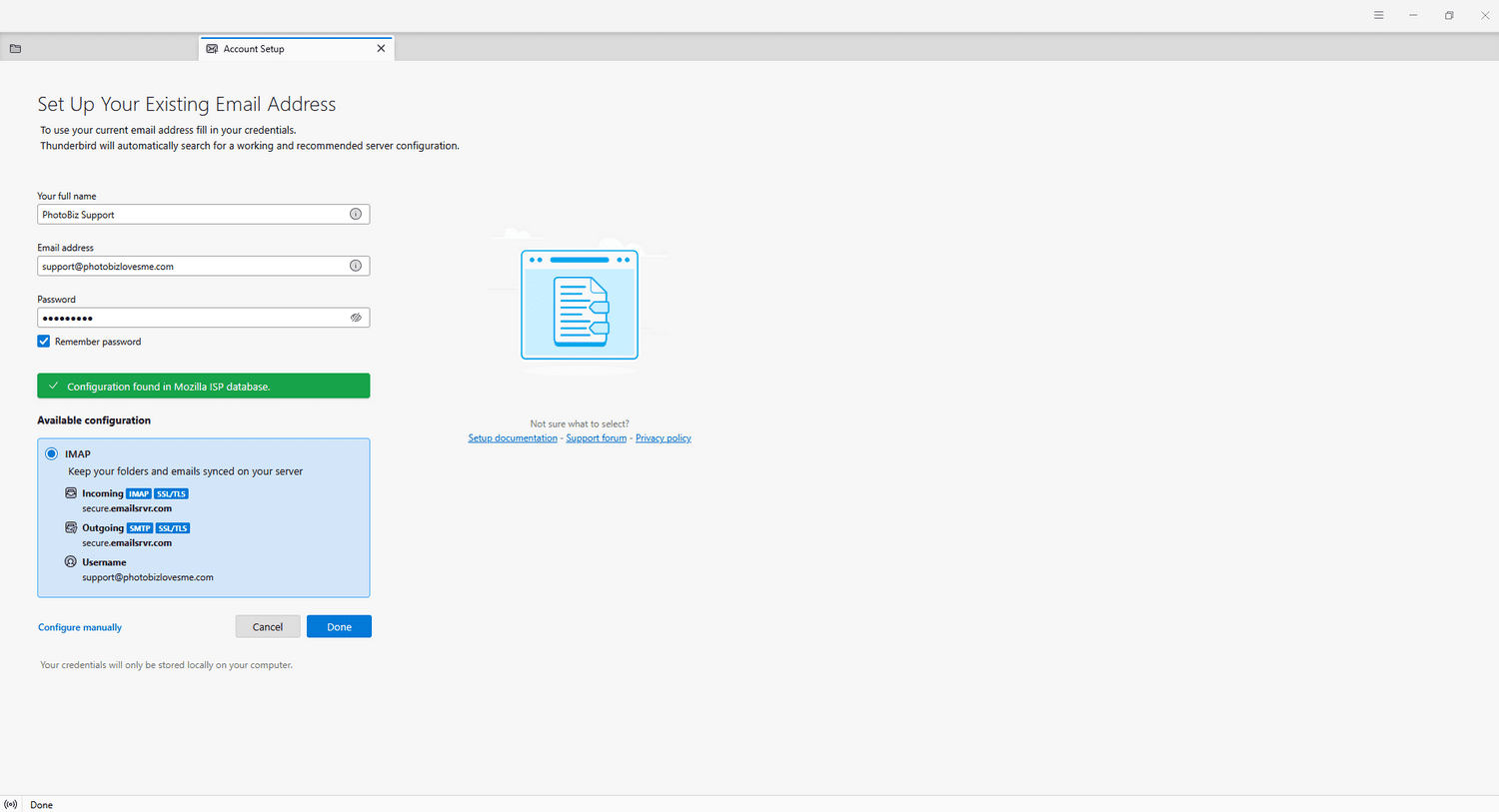
Task: Click the Not sure what to select text
Action: [580, 423]
